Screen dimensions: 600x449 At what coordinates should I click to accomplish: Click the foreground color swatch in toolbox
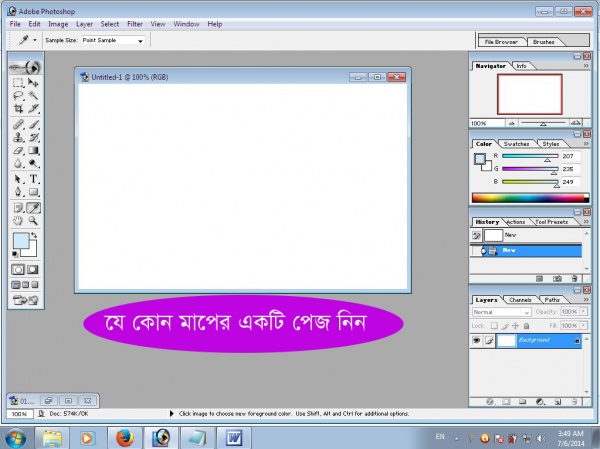[21, 240]
